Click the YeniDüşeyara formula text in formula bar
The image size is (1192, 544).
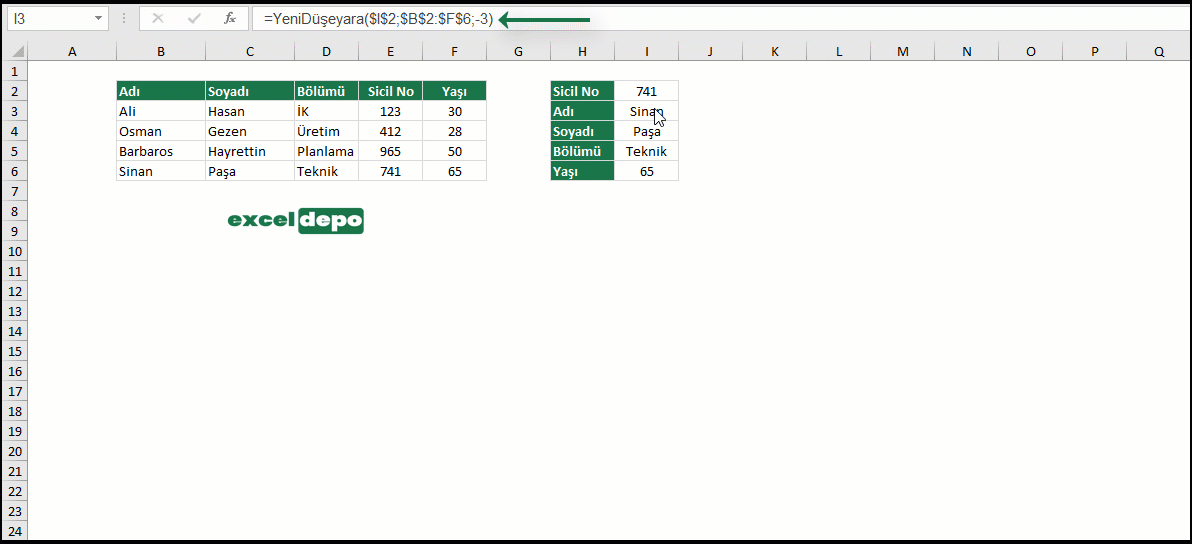pyautogui.click(x=379, y=20)
